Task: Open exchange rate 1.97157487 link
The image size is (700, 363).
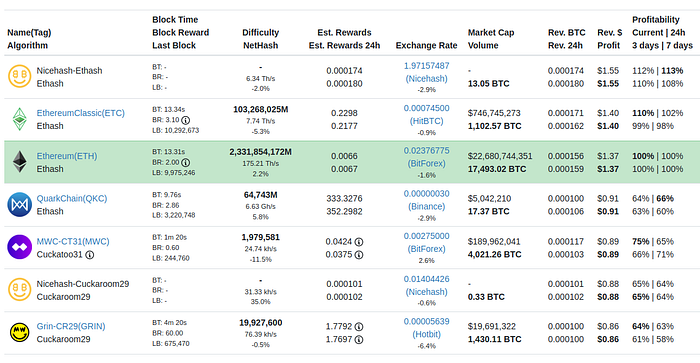Action: 426,66
